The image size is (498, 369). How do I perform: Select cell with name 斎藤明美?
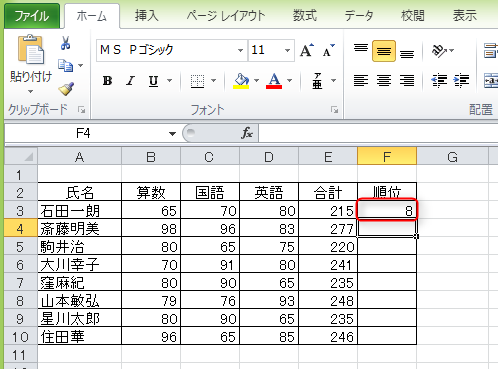[x=80, y=229]
